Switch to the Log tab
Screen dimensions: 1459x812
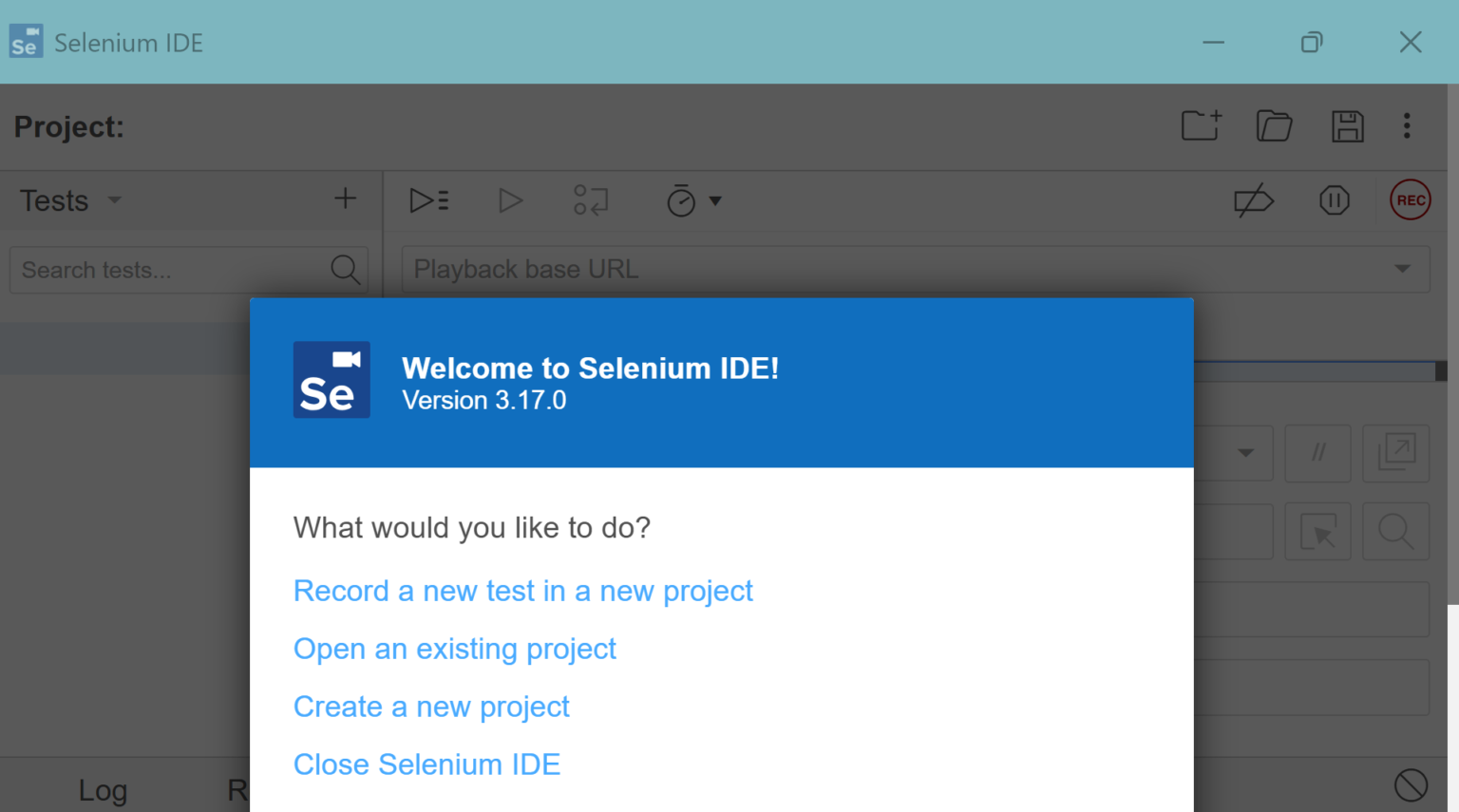[x=103, y=790]
